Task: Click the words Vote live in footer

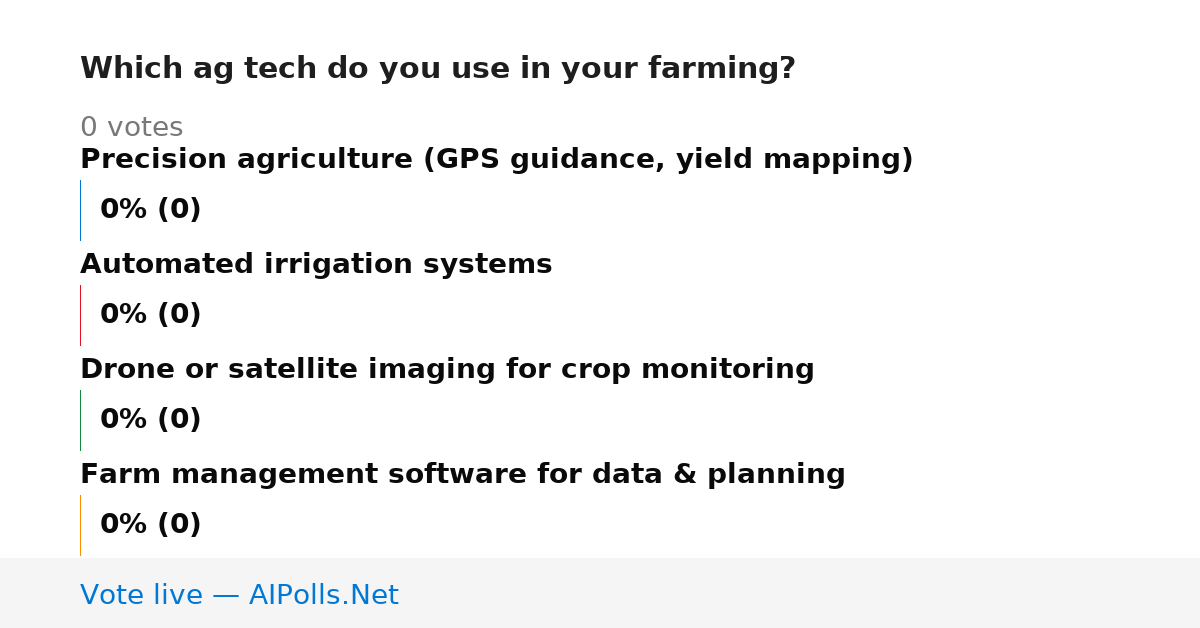Action: [x=141, y=595]
